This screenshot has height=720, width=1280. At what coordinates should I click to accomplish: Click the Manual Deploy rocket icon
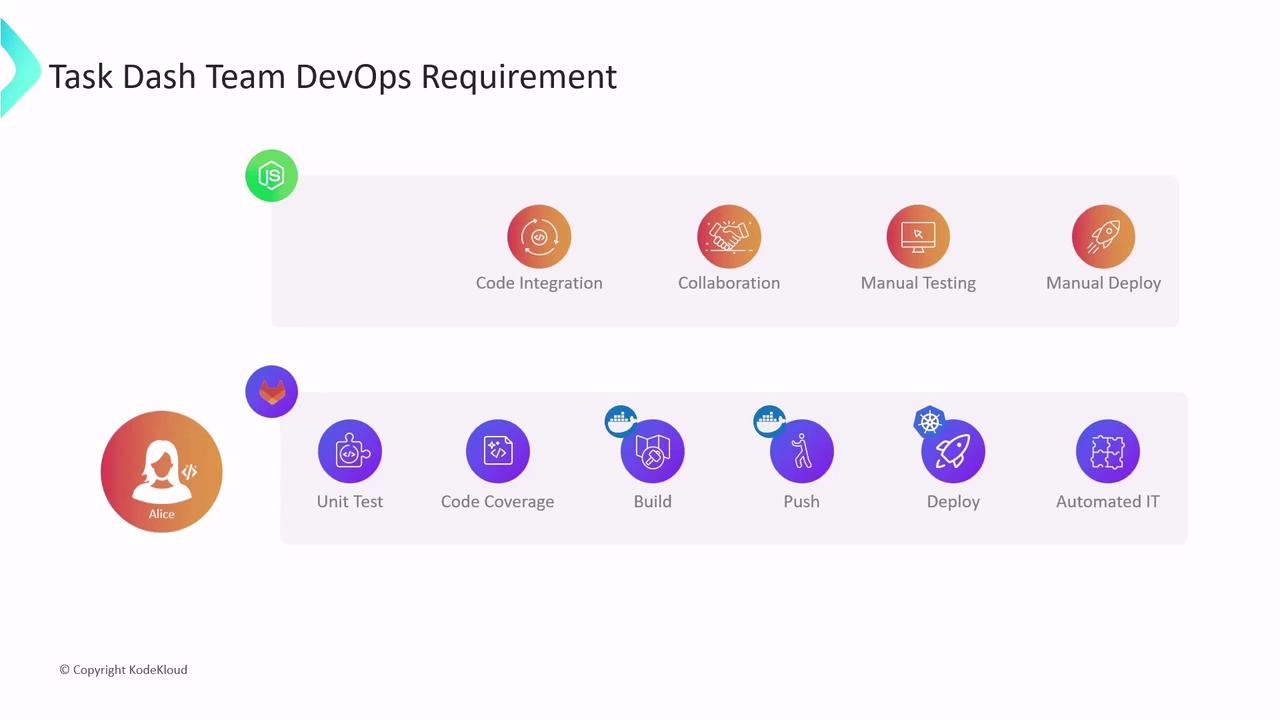click(x=1103, y=237)
